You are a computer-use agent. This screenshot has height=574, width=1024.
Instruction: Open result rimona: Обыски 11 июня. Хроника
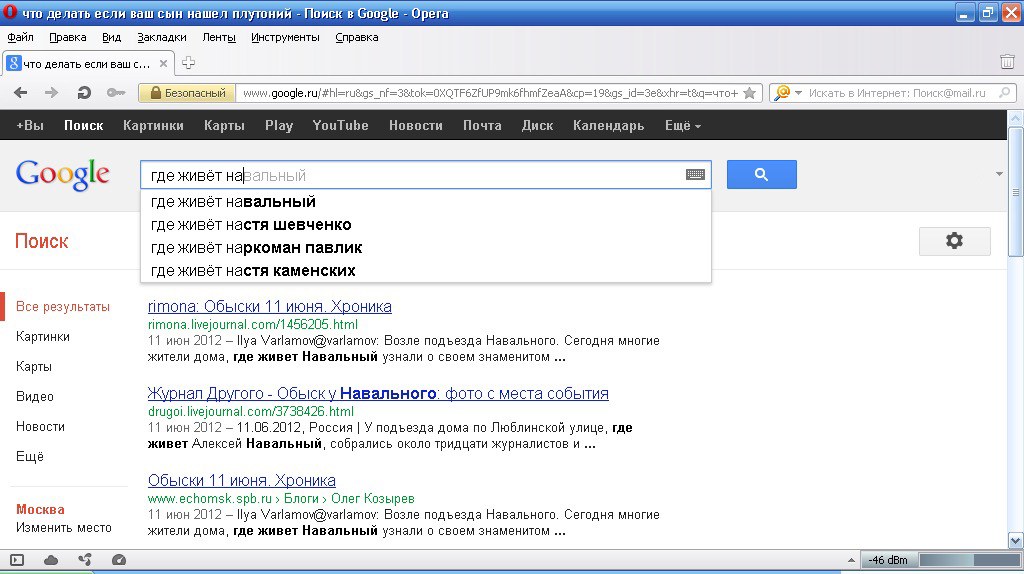tap(270, 306)
